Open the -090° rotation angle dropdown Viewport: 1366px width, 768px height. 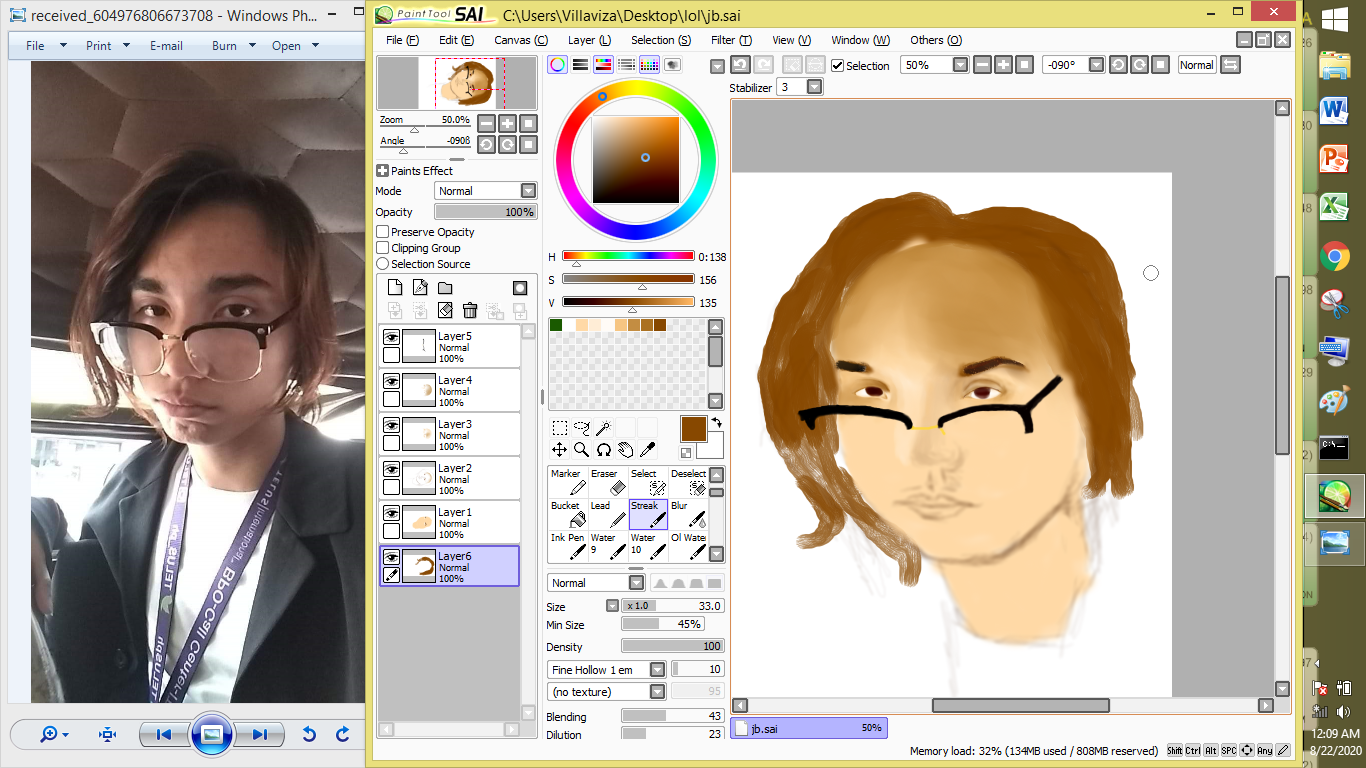coord(1096,65)
